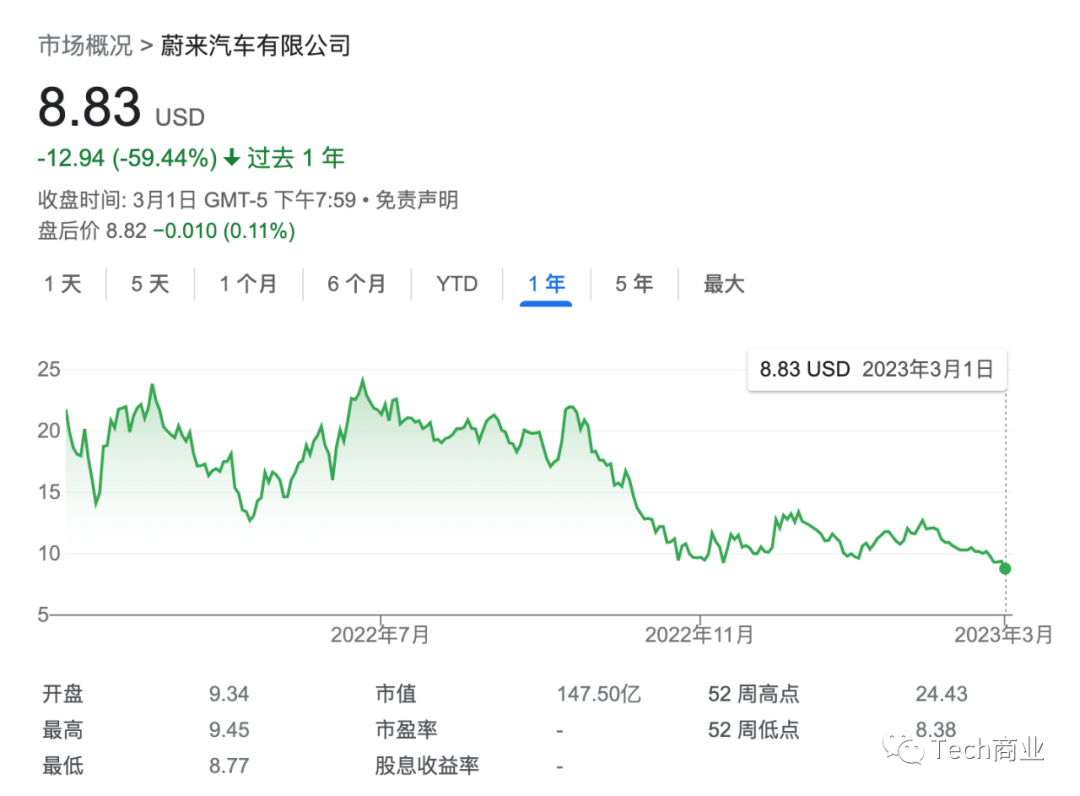Viewport: 1080px width, 796px height.
Task: Click the 市盈率 label
Action: coord(406,730)
